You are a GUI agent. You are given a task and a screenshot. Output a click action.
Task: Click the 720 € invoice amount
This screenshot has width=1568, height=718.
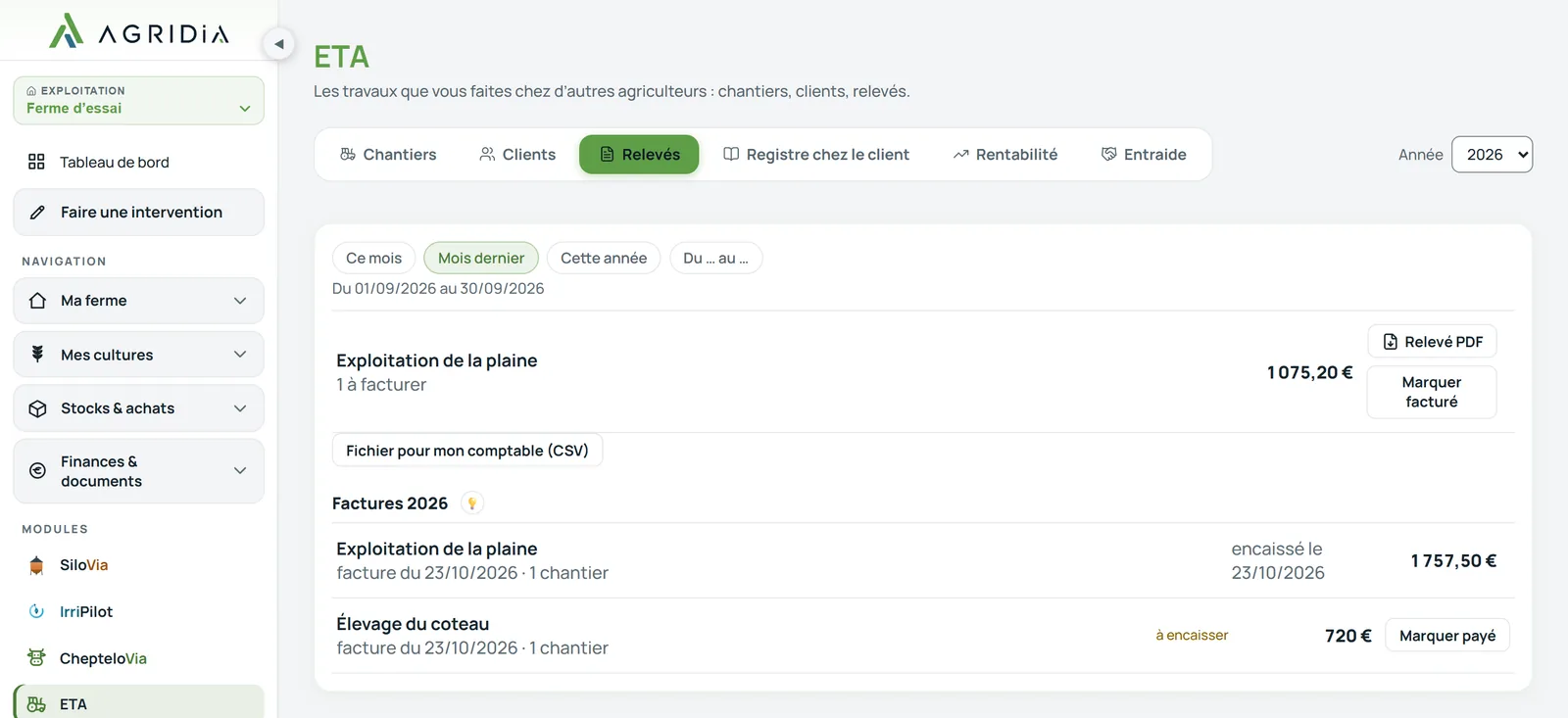coord(1347,636)
